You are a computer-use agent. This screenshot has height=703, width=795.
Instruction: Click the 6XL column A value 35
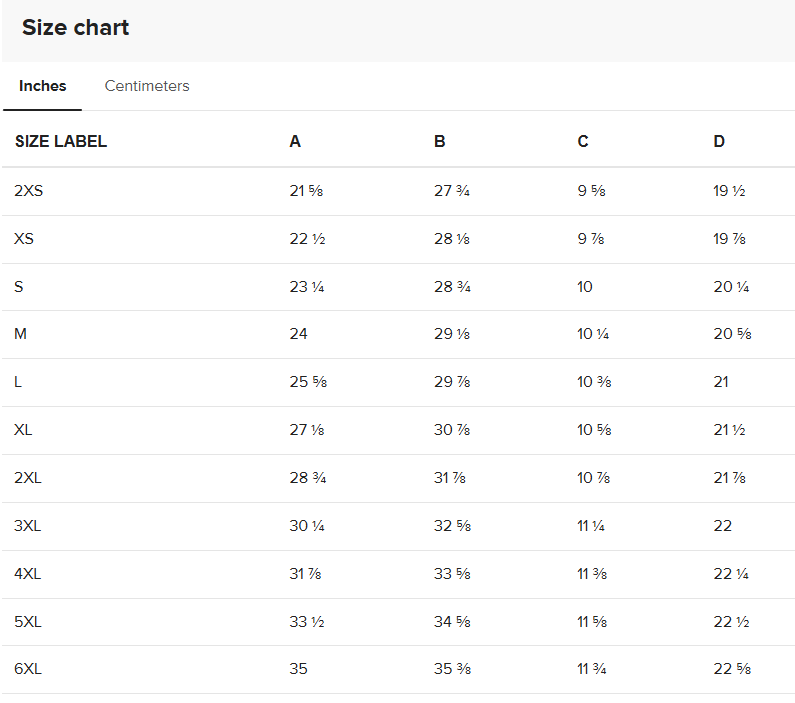(299, 669)
